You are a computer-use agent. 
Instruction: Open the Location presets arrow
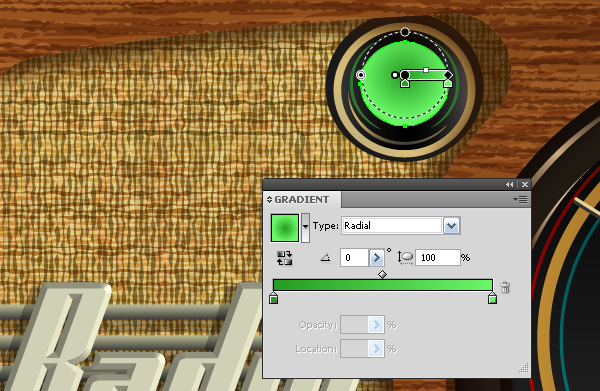[377, 349]
